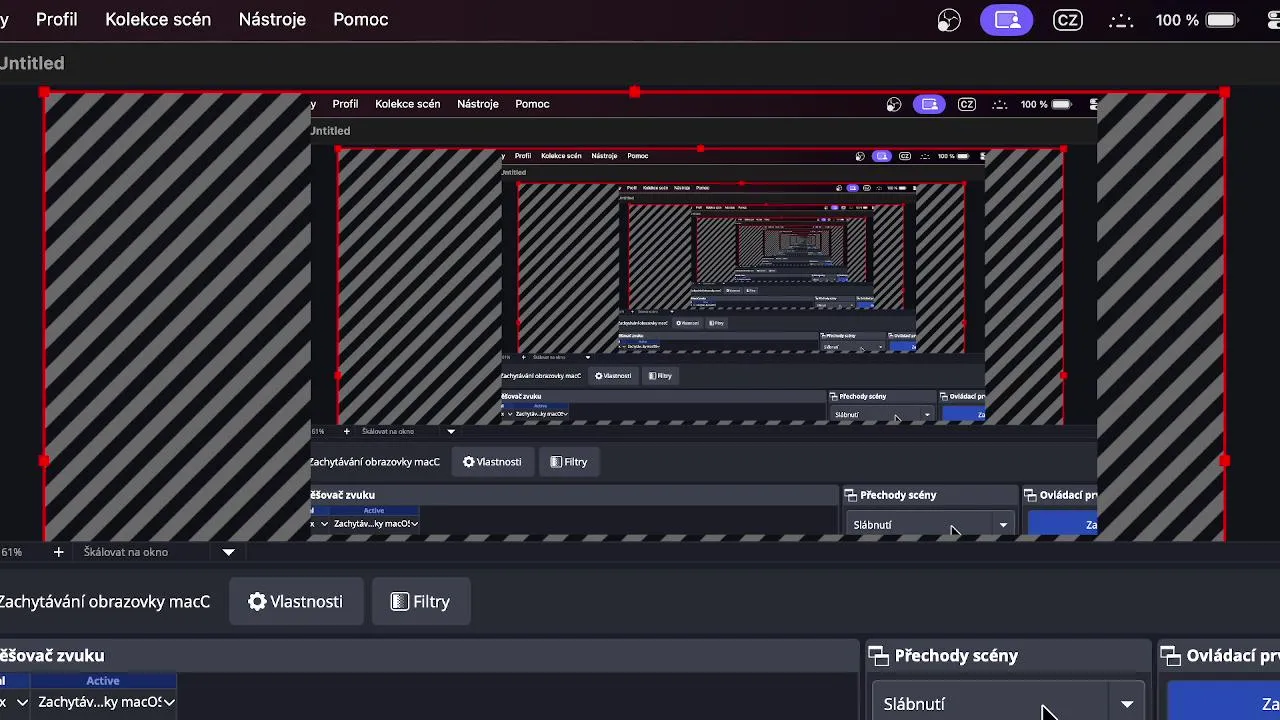Viewport: 1280px width, 720px height.
Task: Click the large 61% zoom value below preview
Action: 12,552
